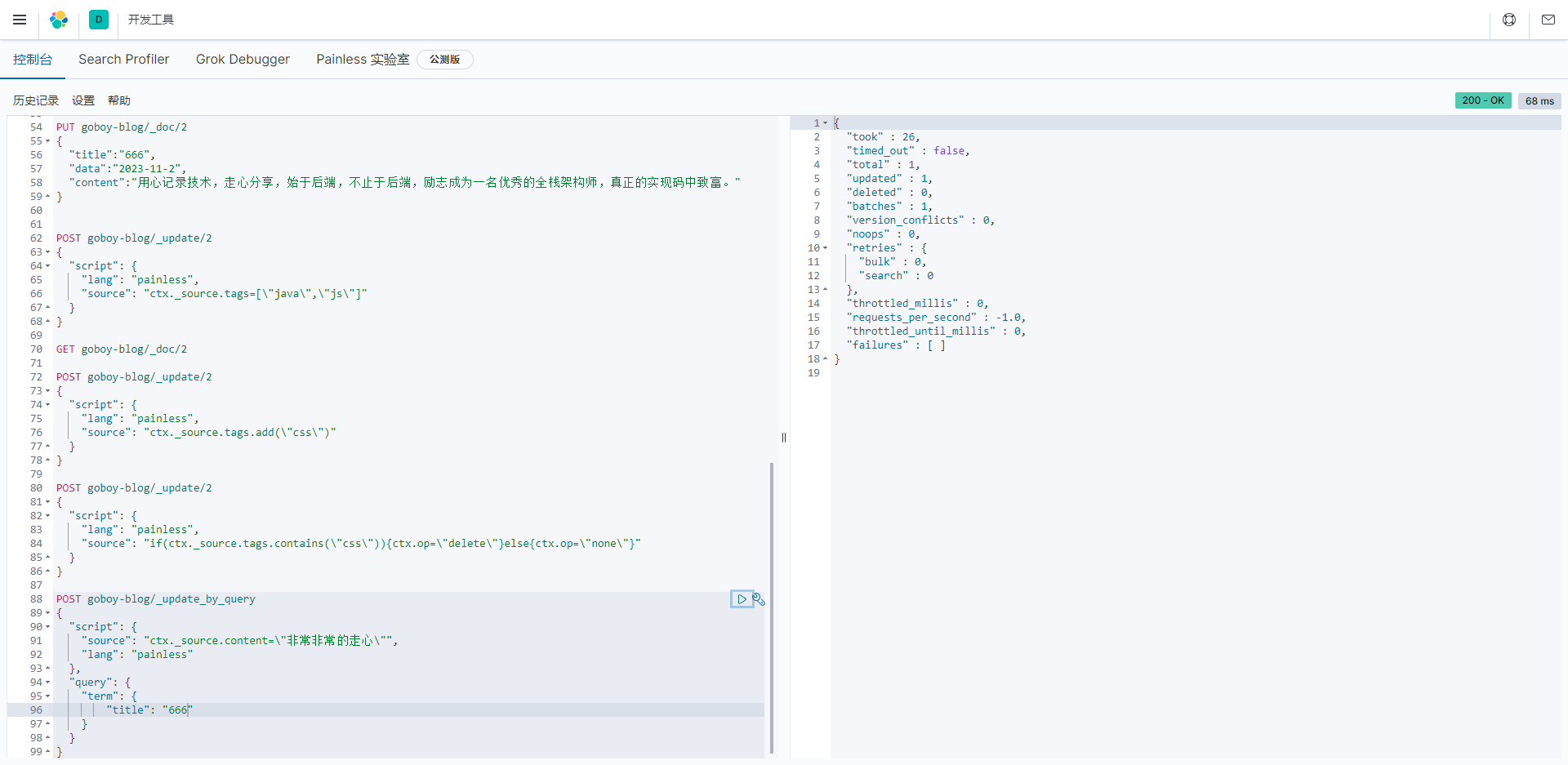Screen dimensions: 1568x765
Task: Click the "version_conflicts" : 0 response line
Action: [920, 220]
